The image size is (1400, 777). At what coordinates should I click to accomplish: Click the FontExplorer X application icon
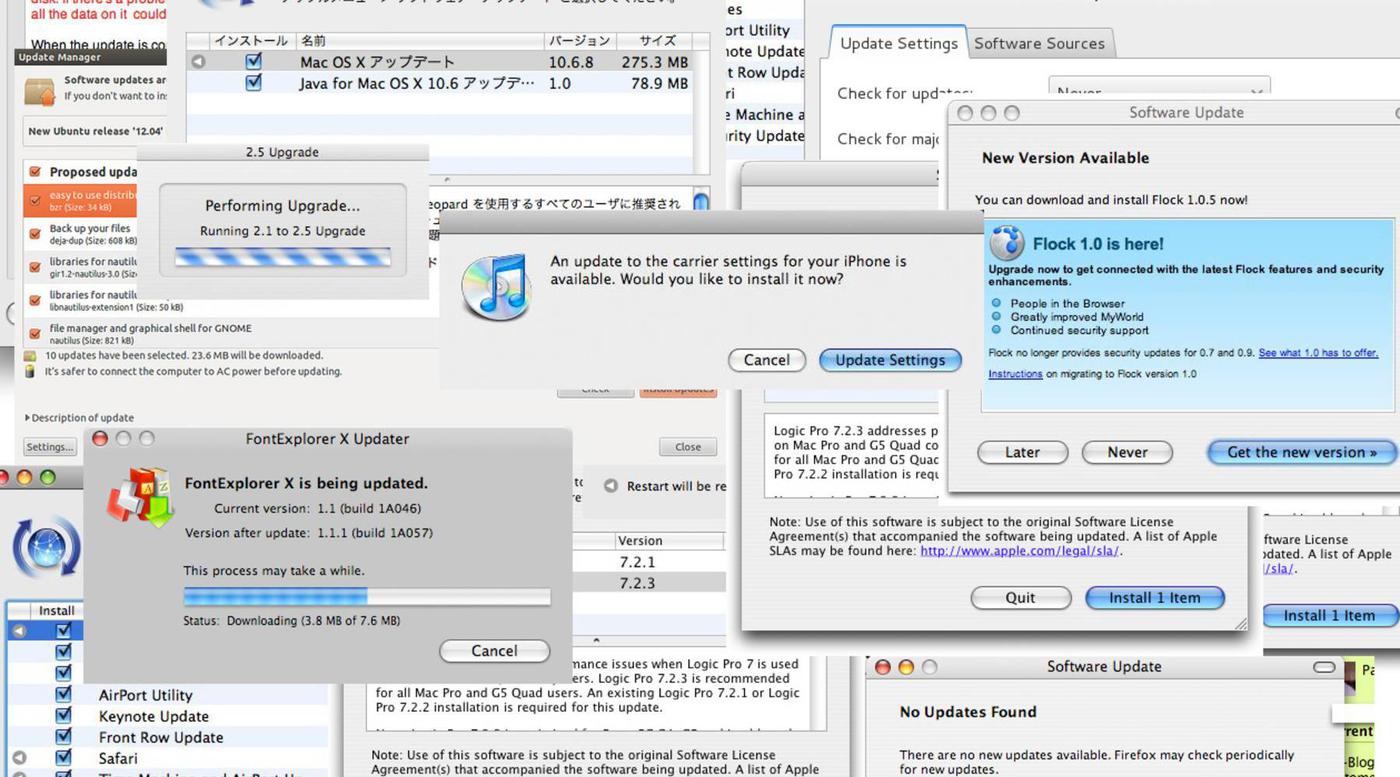pyautogui.click(x=141, y=497)
